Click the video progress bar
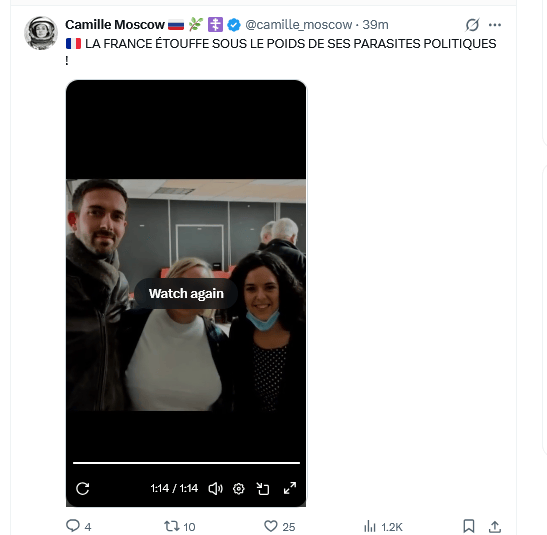 tap(186, 463)
